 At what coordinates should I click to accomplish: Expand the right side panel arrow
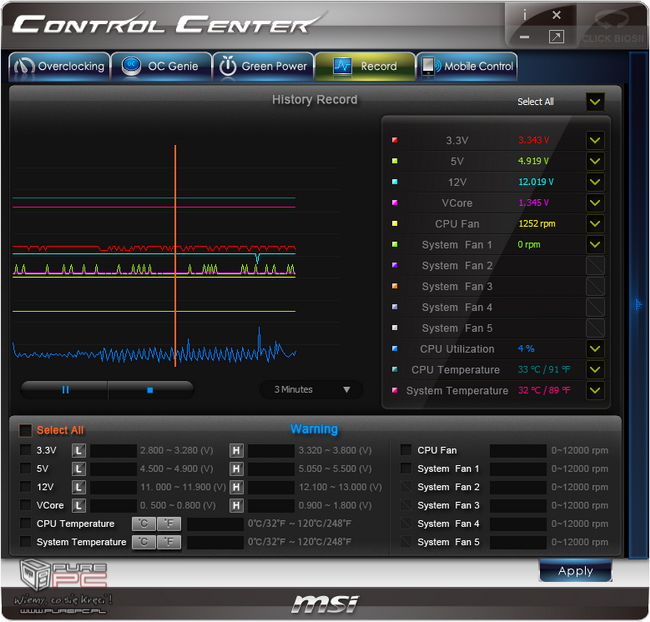coord(638,305)
